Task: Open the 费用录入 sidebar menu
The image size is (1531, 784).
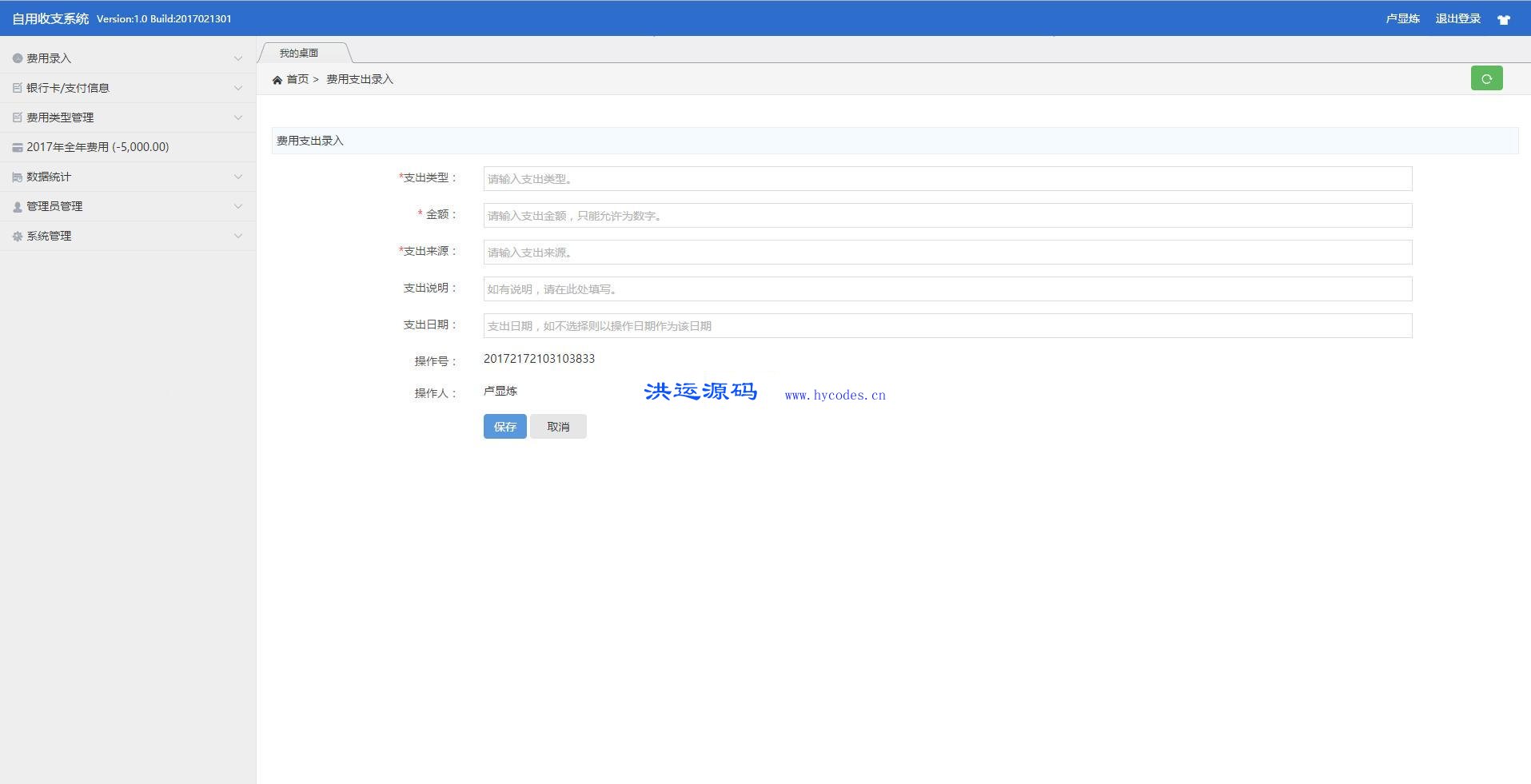Action: click(128, 58)
